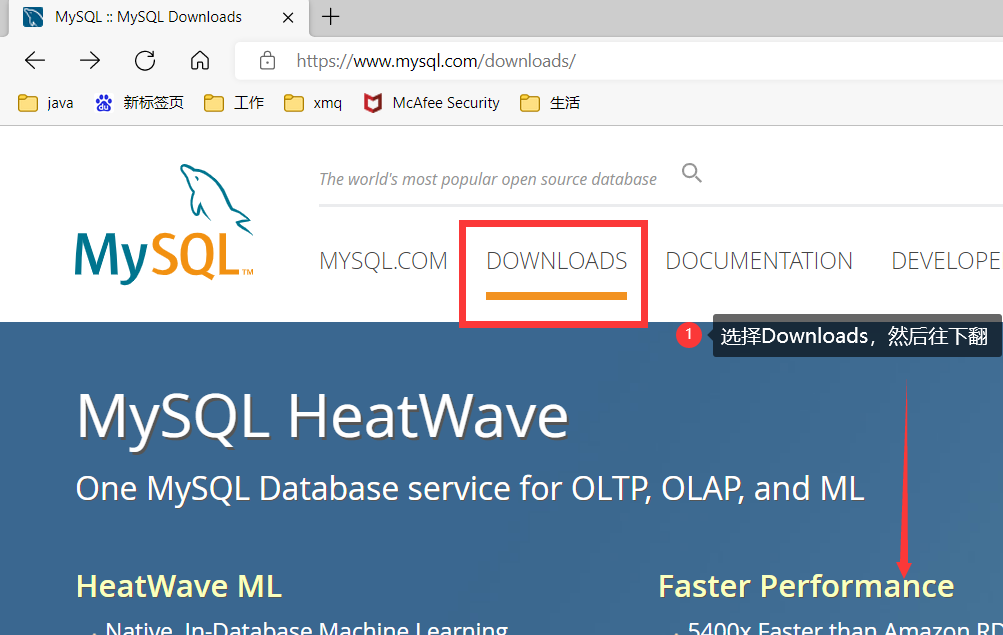Click '5400x Faster than Amazon' bullet
Viewport: 1003px width, 635px height.
[845, 628]
